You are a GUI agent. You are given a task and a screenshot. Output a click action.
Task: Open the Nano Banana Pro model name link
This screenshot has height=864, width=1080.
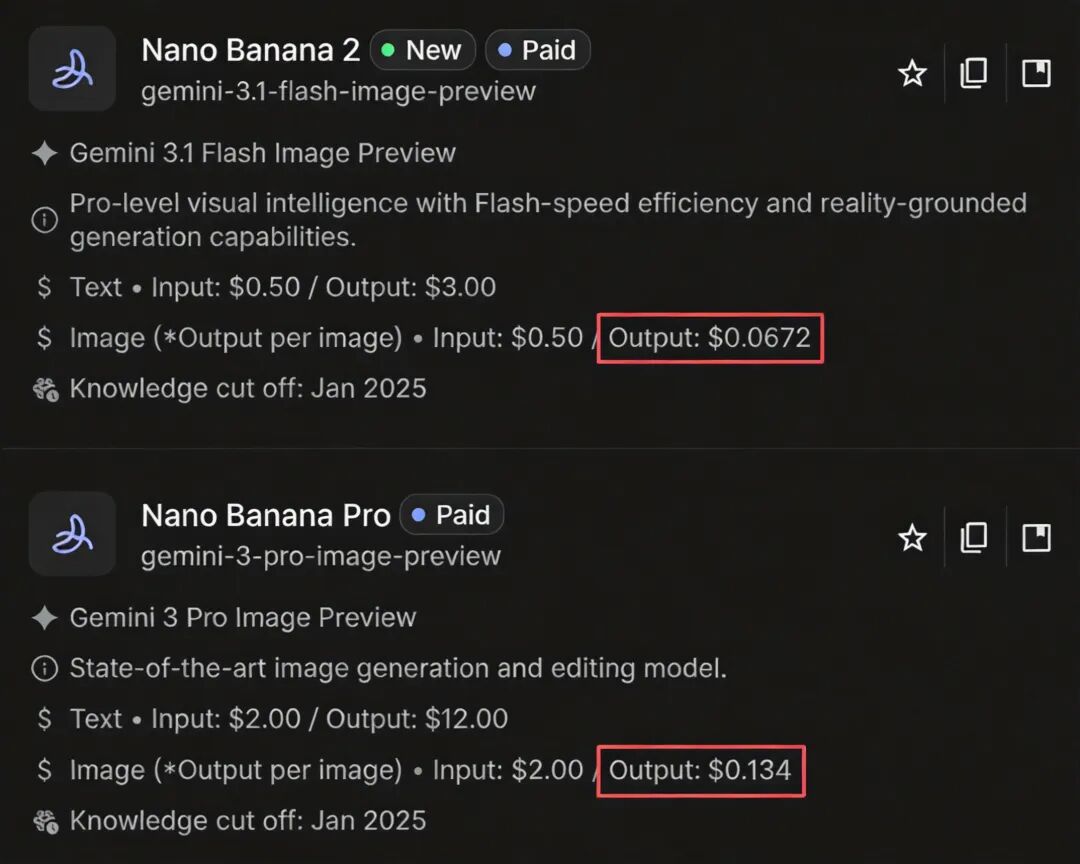coord(265,514)
